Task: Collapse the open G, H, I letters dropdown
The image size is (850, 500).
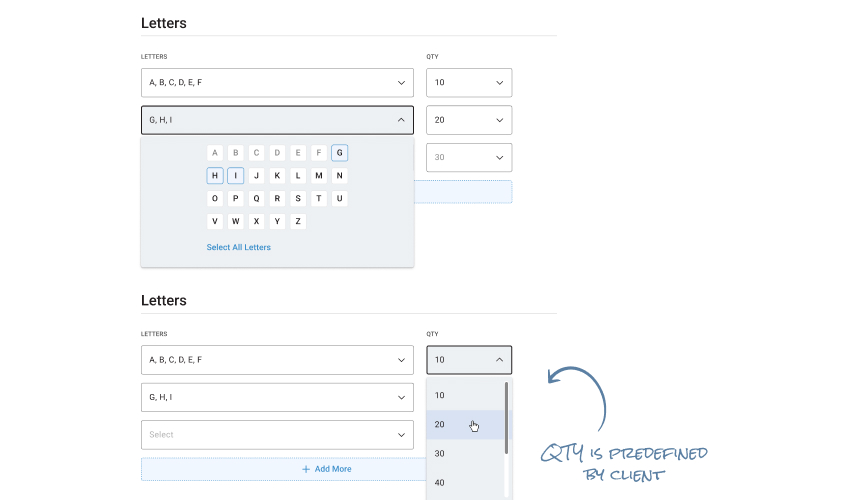Action: coord(277,120)
